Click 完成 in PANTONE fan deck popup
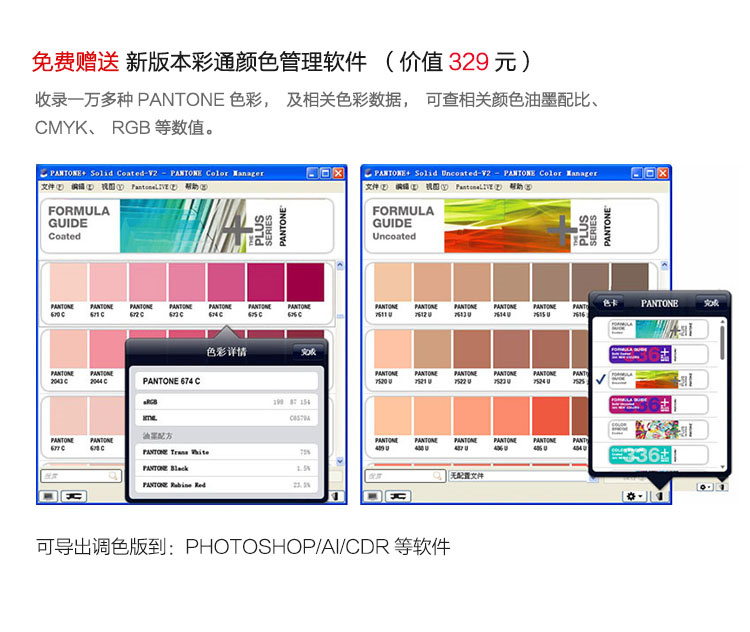This screenshot has width=750, height=632. click(711, 303)
